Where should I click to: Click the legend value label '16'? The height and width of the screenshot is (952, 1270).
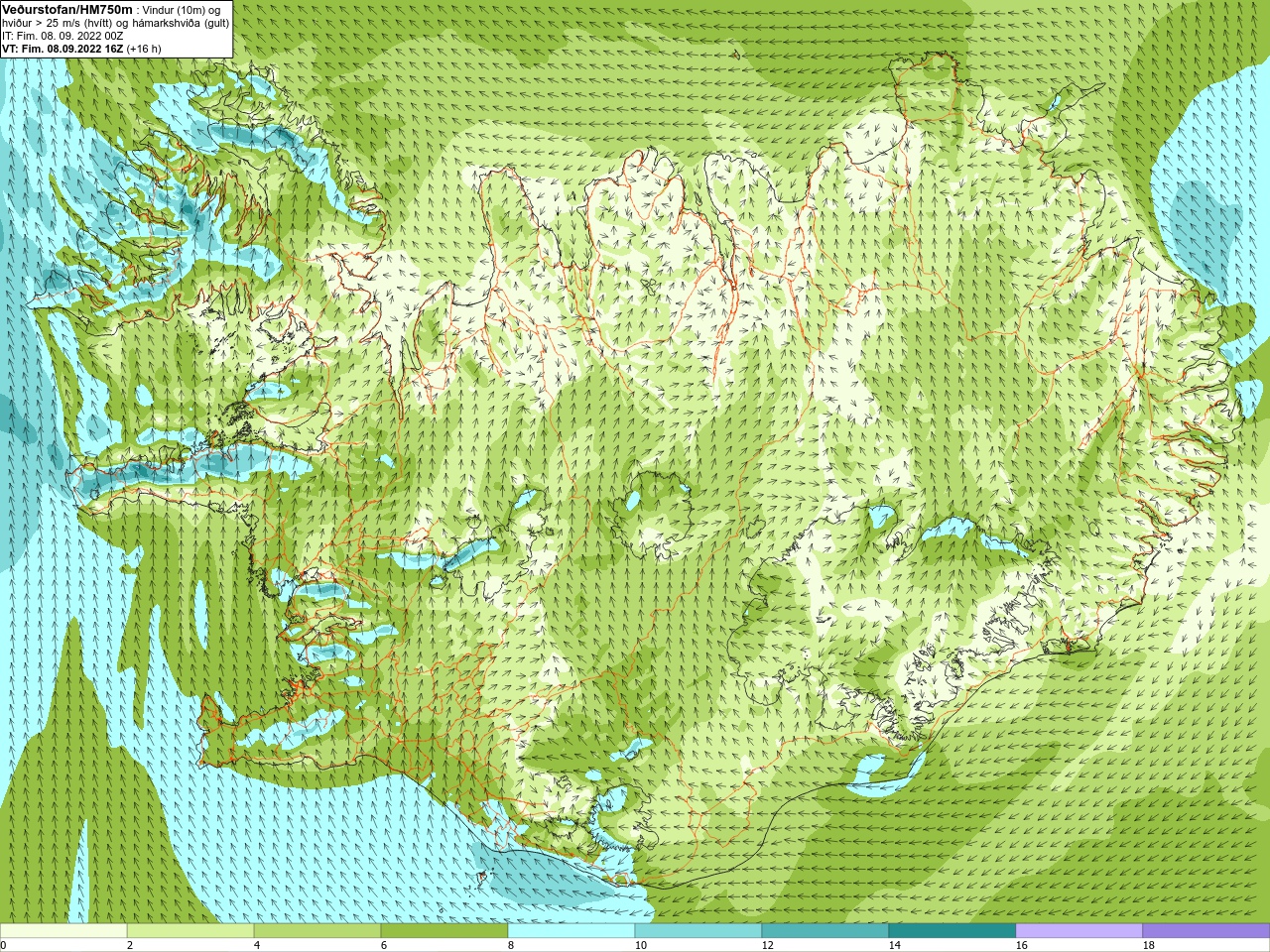tap(1022, 945)
